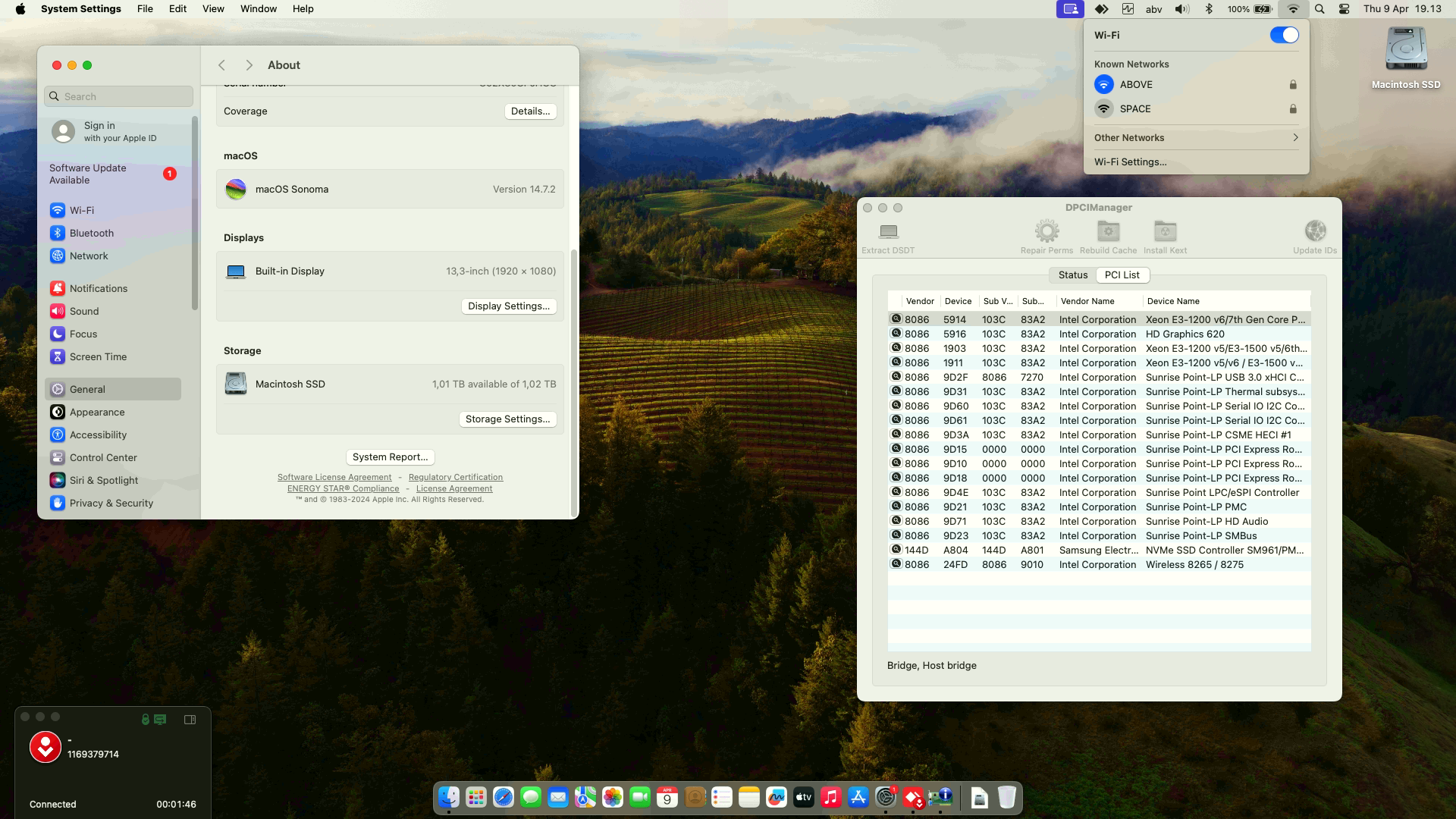Switch to the Status tab in DPCIManager
1456x819 pixels.
pyautogui.click(x=1072, y=275)
